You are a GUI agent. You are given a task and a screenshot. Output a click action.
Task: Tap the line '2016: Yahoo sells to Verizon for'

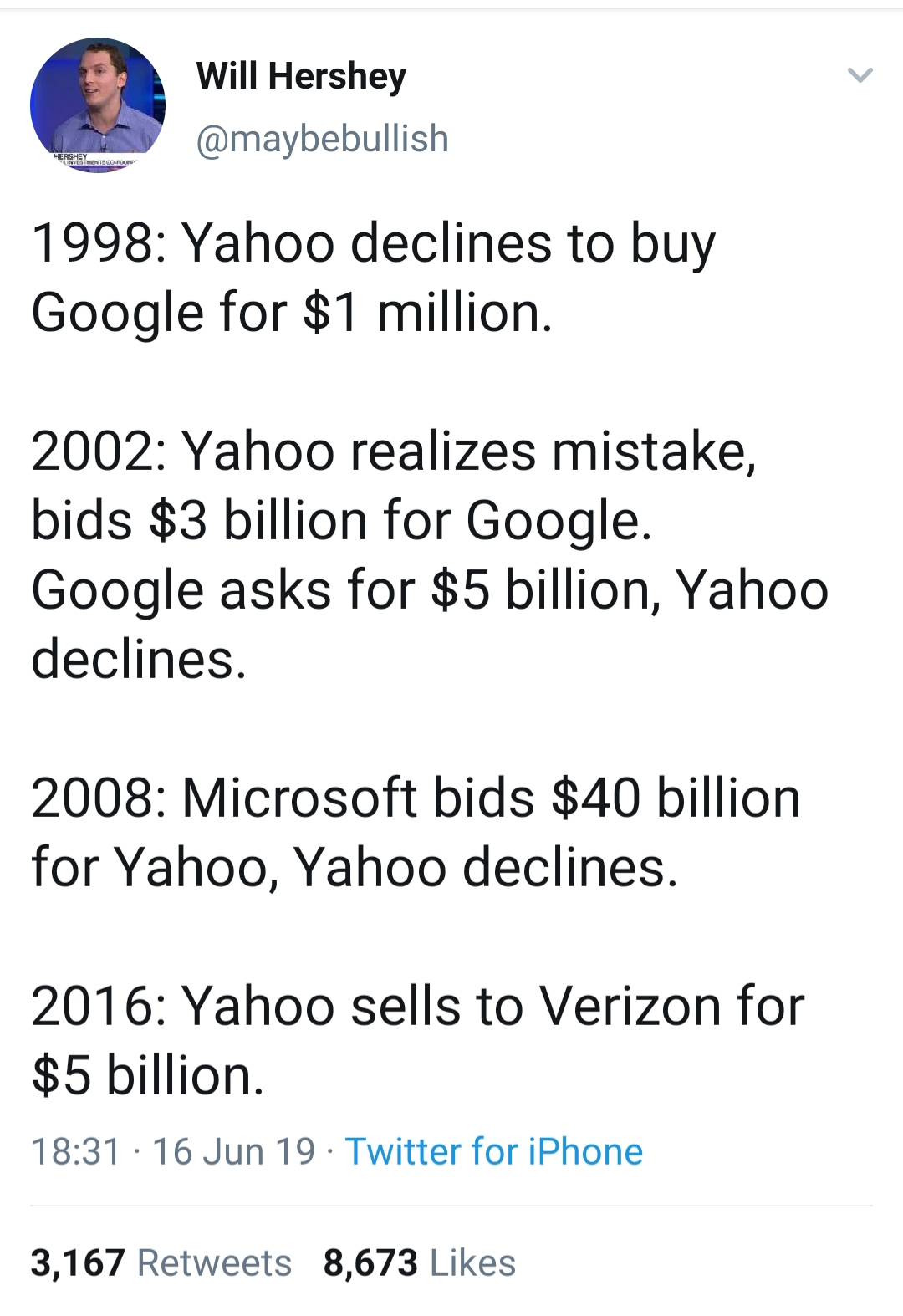pyautogui.click(x=417, y=1006)
